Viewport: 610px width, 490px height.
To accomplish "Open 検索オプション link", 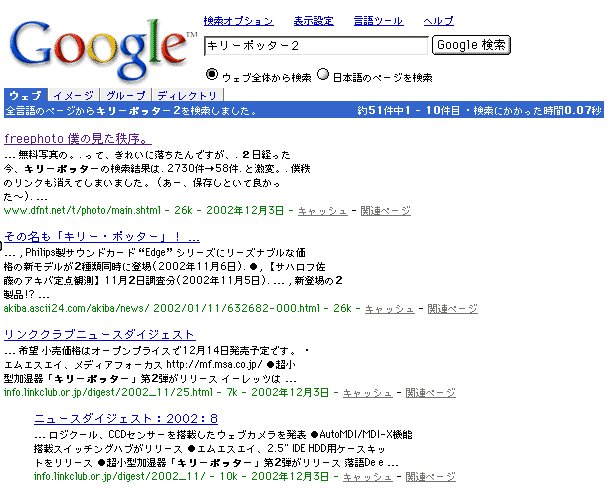I will tap(238, 20).
